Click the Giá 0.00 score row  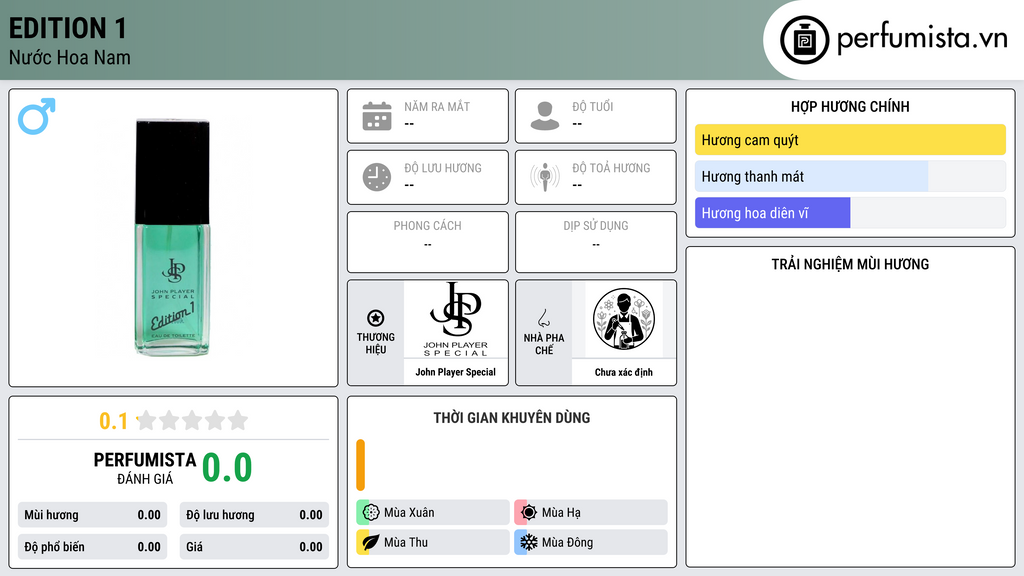(254, 547)
